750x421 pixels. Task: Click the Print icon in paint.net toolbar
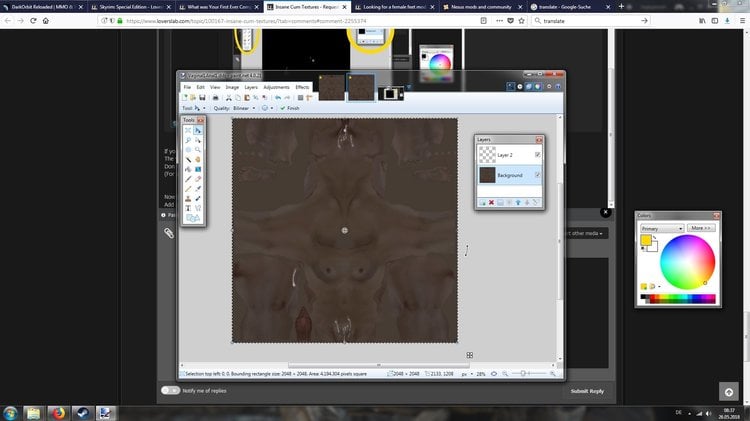[216, 98]
